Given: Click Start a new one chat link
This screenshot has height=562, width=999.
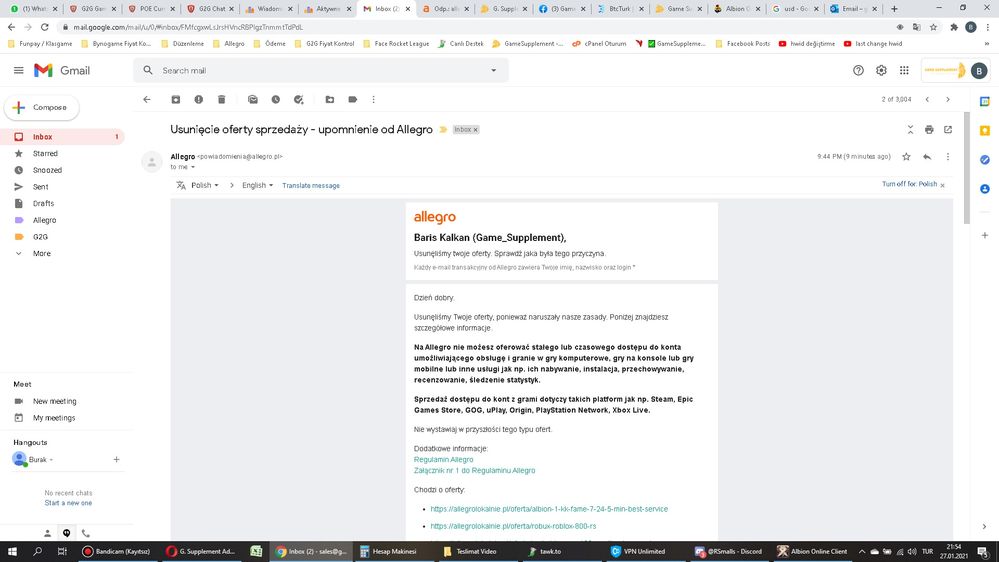Looking at the screenshot, I should coord(68,503).
